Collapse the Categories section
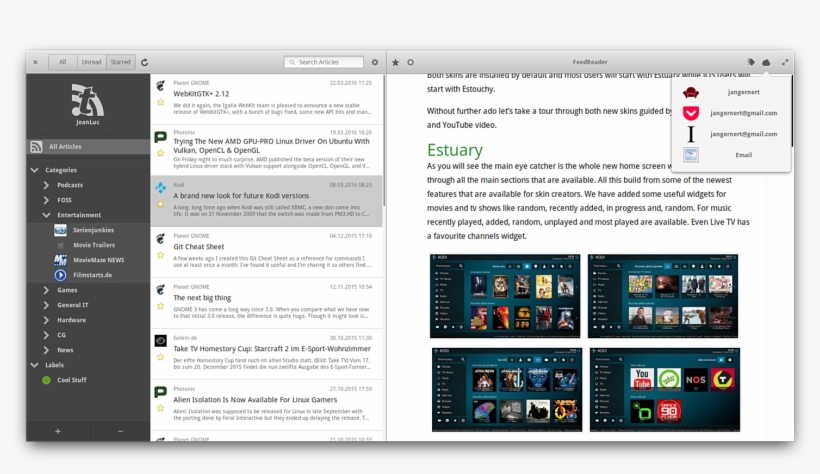Screen dimensions: 820x474 (x=35, y=170)
